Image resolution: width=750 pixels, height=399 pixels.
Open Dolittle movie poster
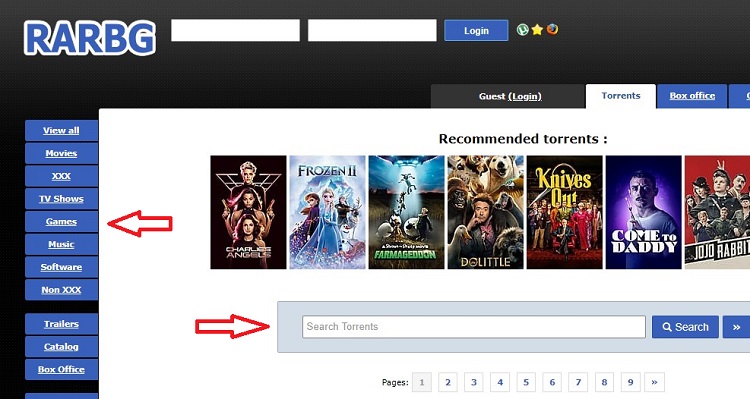[485, 212]
